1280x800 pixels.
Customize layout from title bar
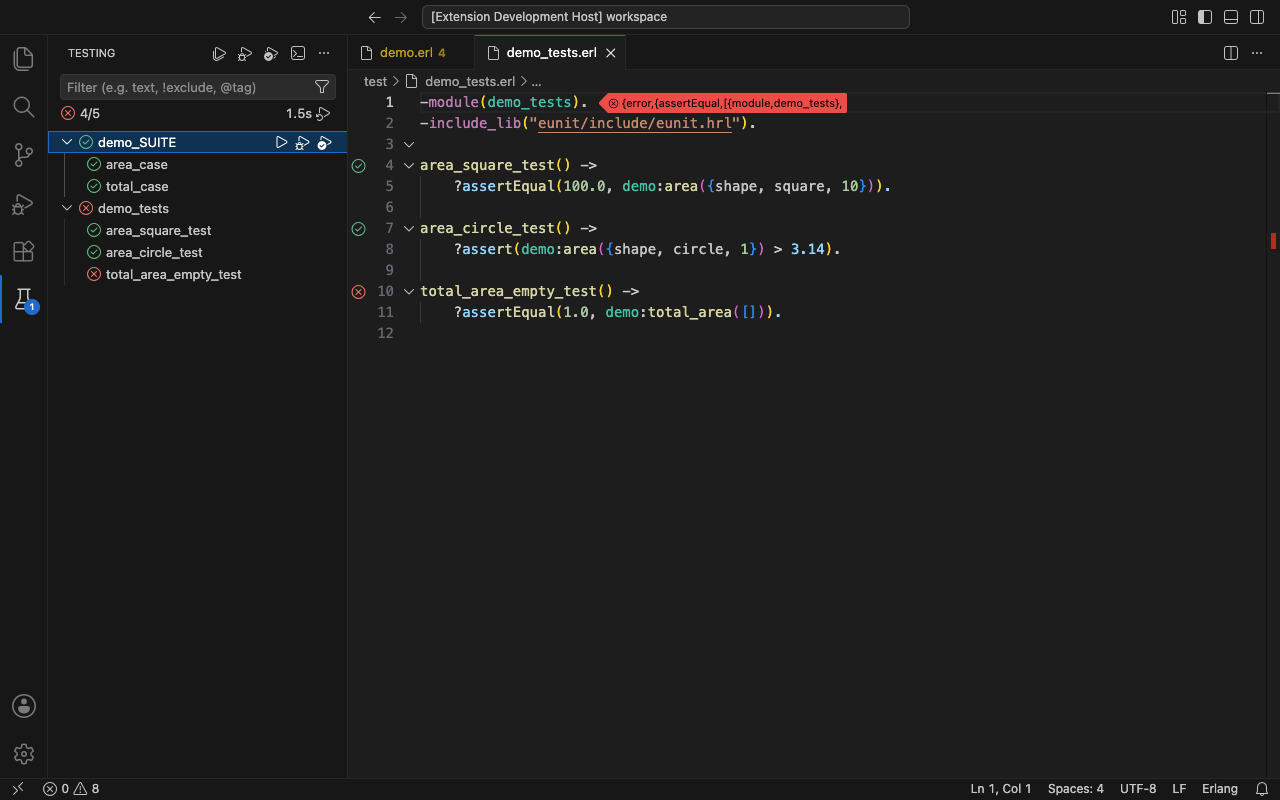coord(1179,17)
